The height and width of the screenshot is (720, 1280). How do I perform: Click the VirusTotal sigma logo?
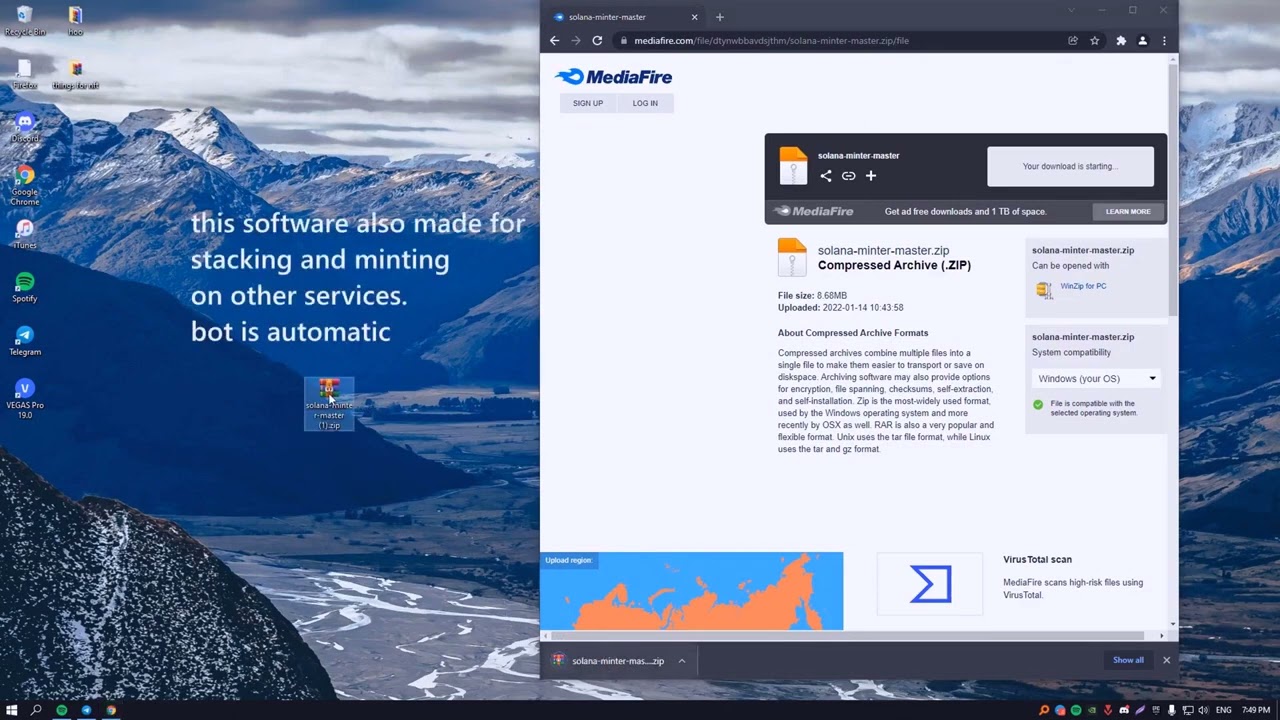pyautogui.click(x=930, y=584)
